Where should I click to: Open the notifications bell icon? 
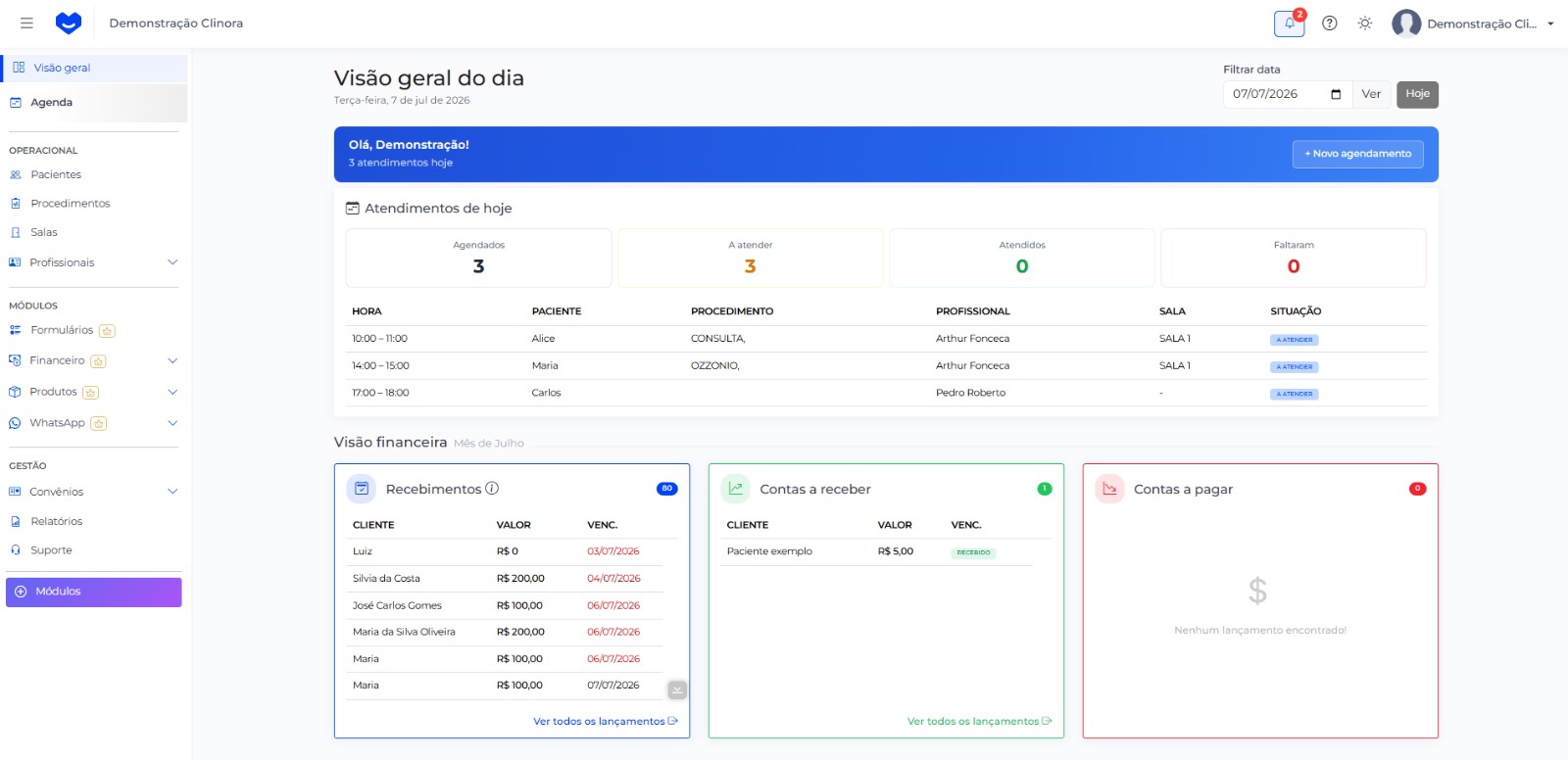1289,24
